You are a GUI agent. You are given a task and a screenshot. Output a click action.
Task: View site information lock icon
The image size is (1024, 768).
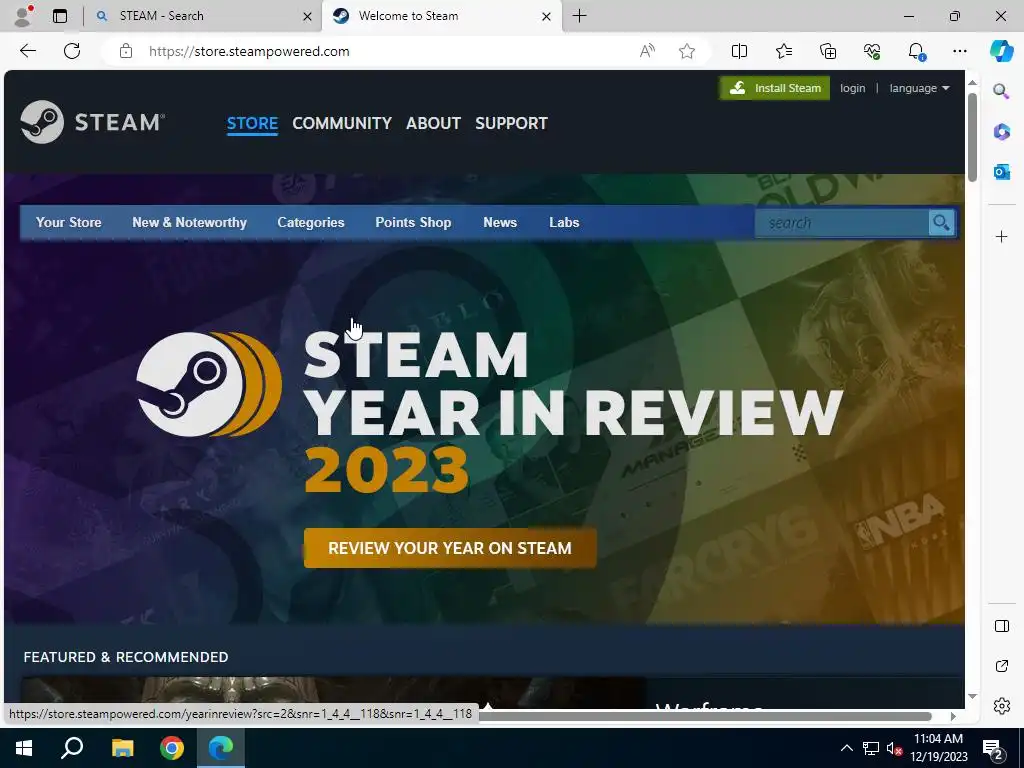(x=126, y=51)
